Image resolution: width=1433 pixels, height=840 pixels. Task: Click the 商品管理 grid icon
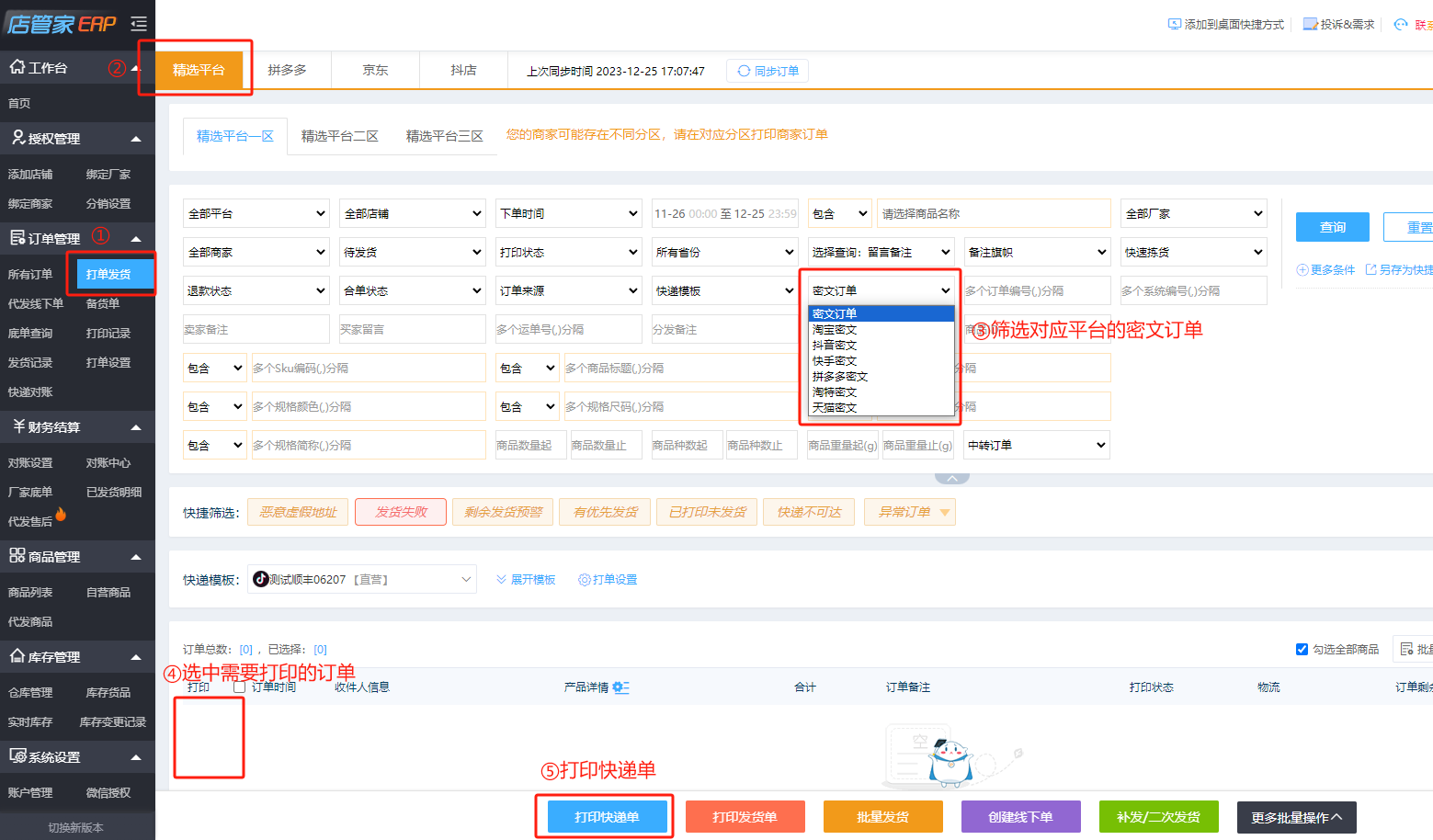(x=17, y=556)
